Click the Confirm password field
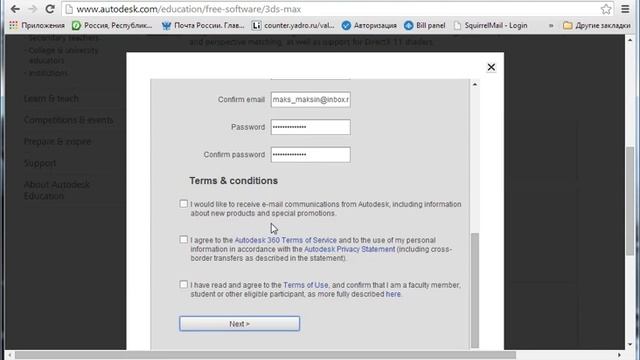 [310, 155]
